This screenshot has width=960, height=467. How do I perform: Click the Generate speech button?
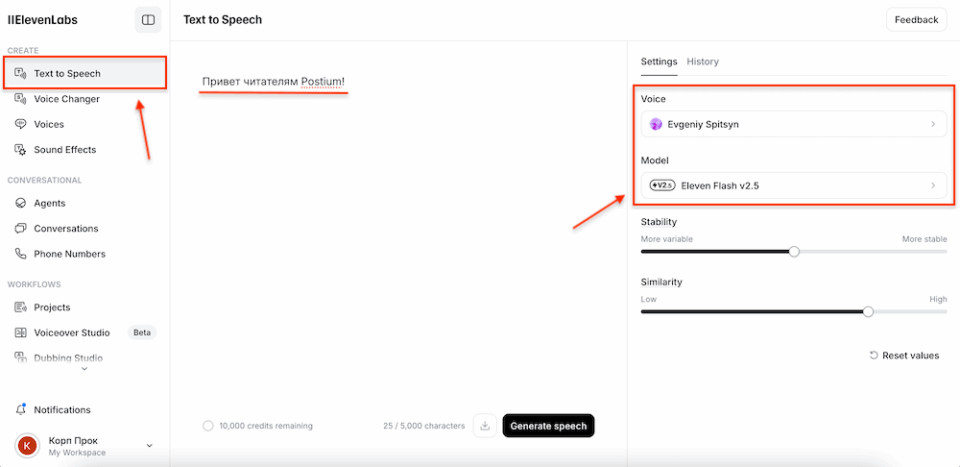pos(549,426)
